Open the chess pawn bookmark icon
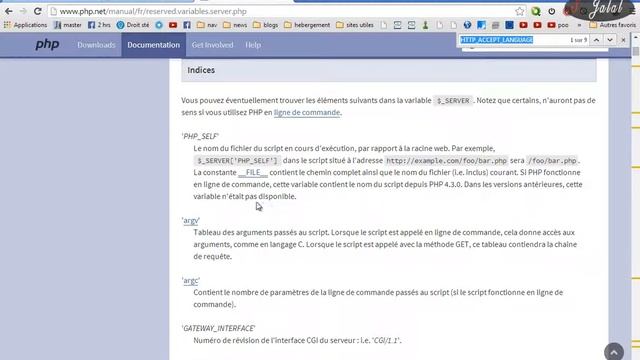640x360 pixels. coord(425,25)
